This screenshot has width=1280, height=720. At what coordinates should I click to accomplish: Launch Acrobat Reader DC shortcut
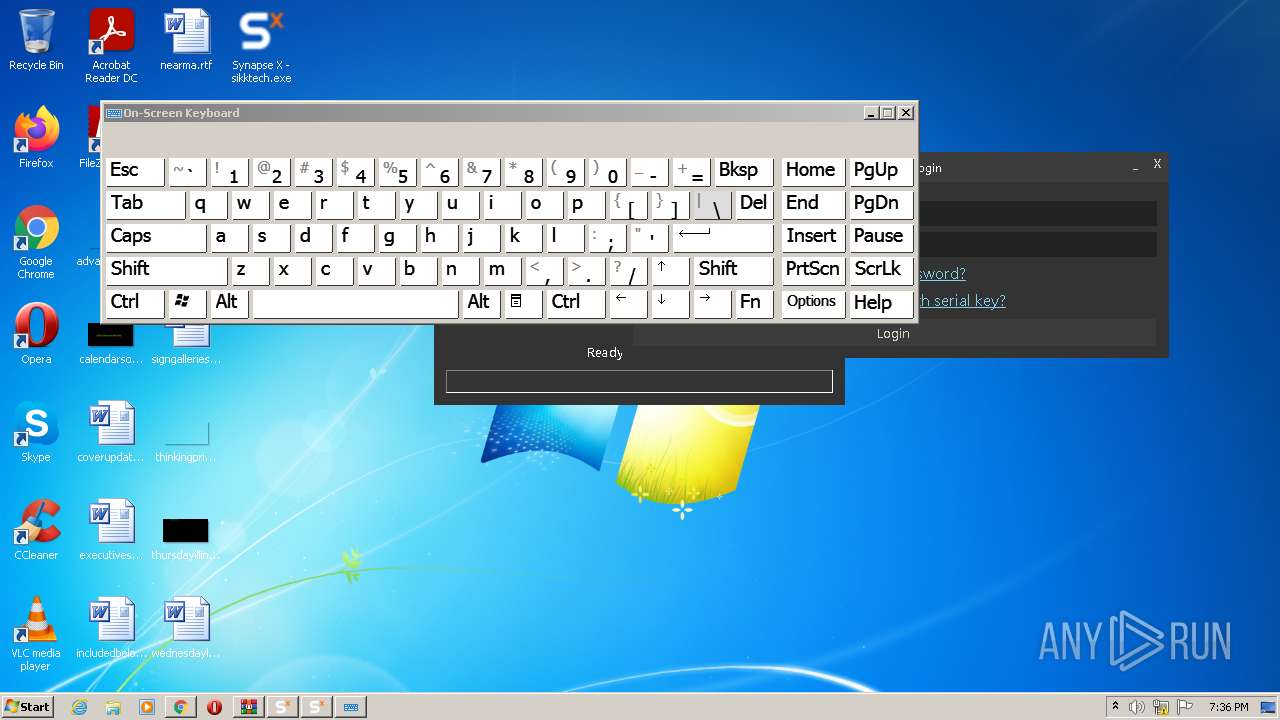coord(111,46)
